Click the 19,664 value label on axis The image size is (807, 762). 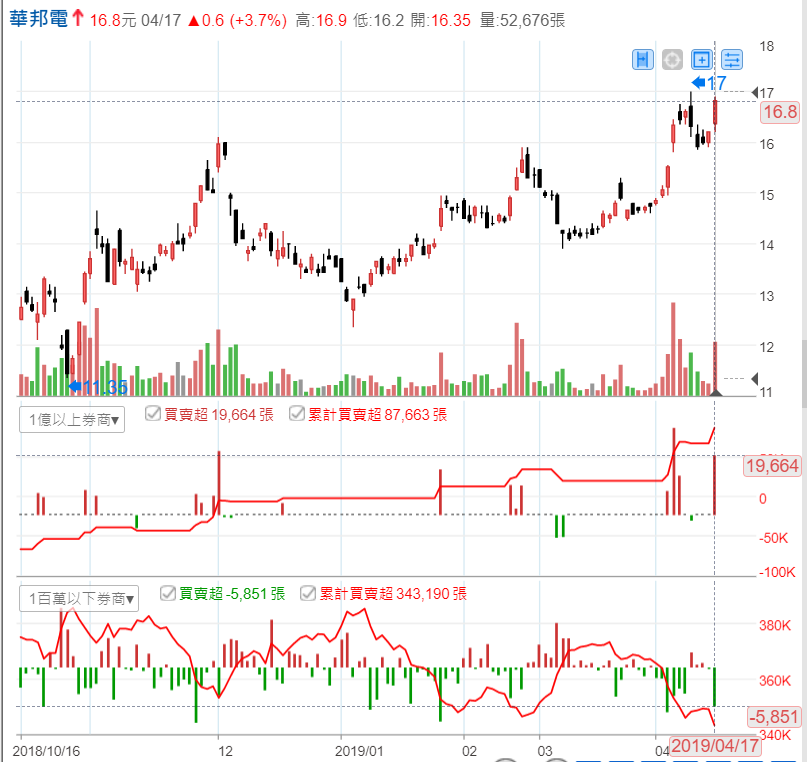pos(772,466)
